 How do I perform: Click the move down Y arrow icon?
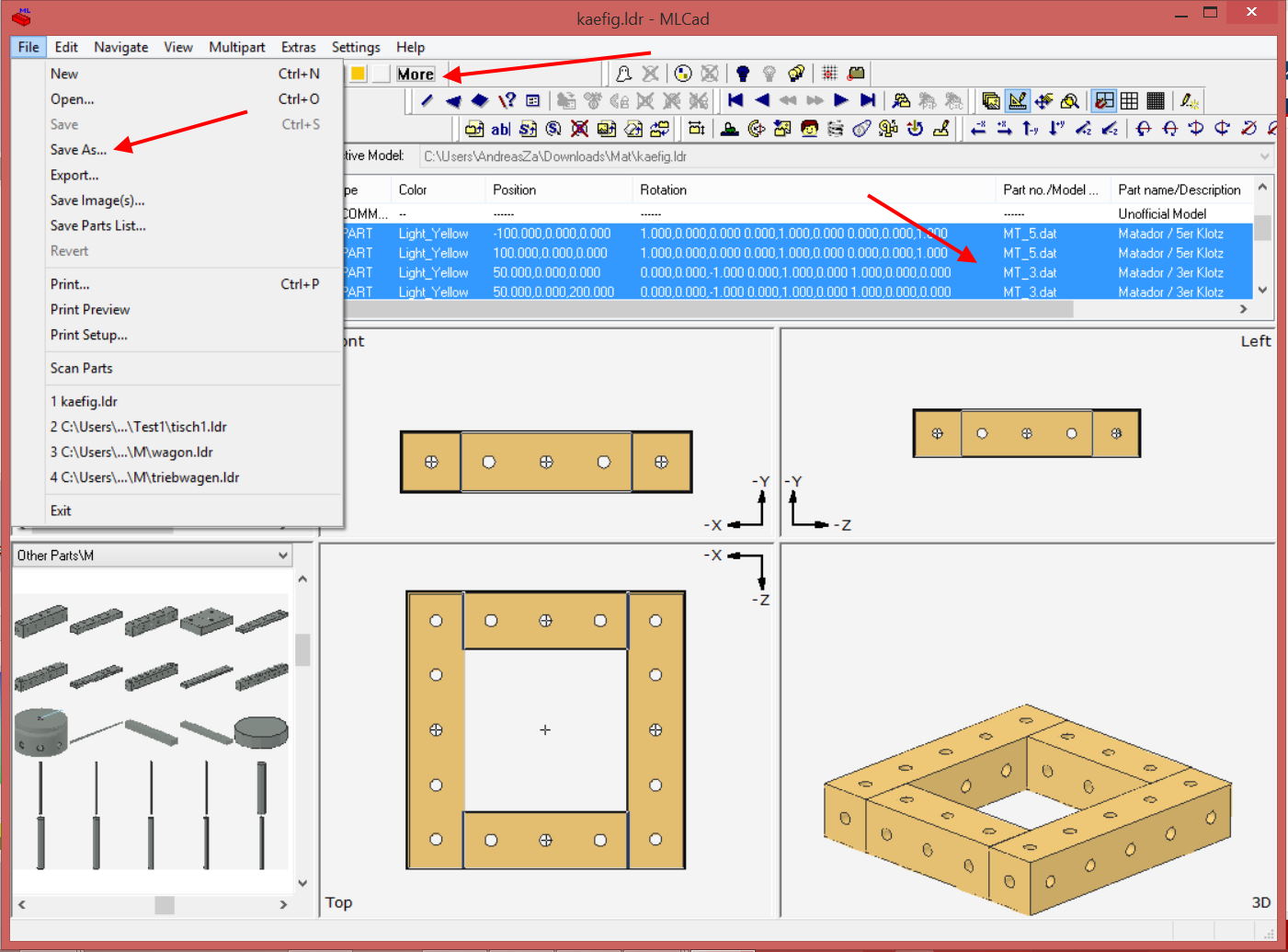pyautogui.click(x=1057, y=129)
